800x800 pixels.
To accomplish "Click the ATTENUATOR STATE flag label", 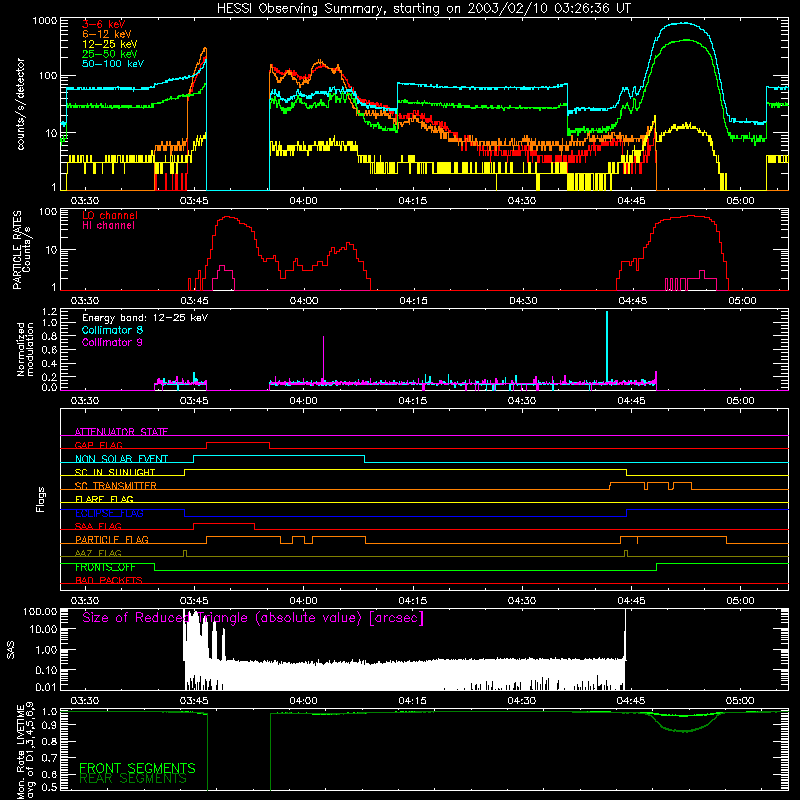I will (x=121, y=432).
